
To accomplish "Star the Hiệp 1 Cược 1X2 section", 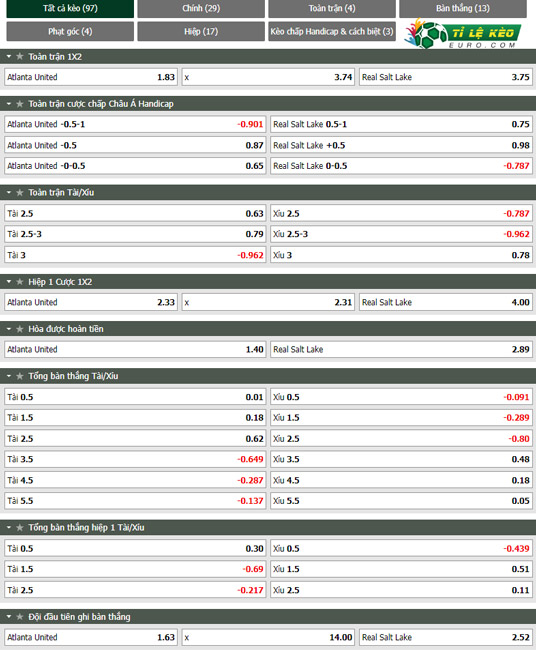I will click(x=20, y=282).
